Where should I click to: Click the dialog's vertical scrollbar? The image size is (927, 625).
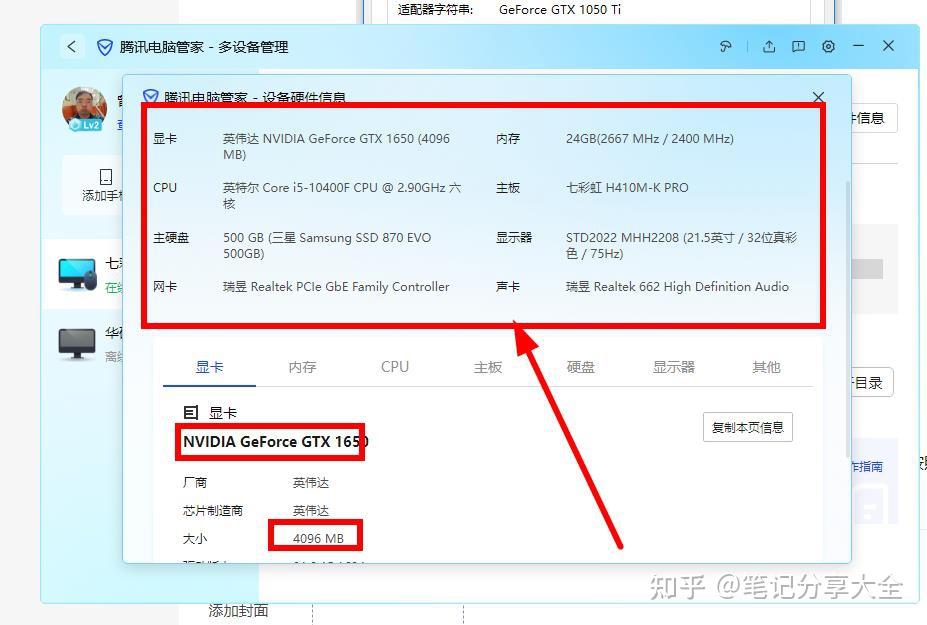(x=848, y=319)
